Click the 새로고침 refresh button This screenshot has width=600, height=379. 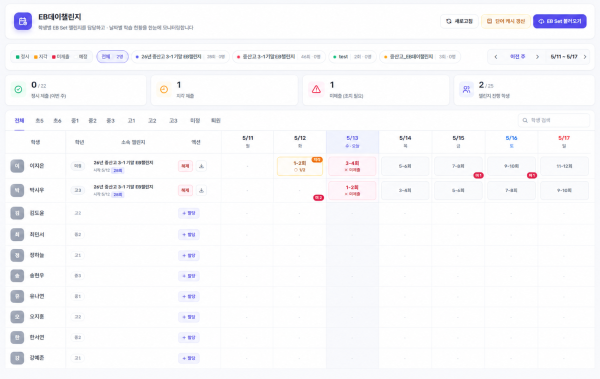click(459, 21)
